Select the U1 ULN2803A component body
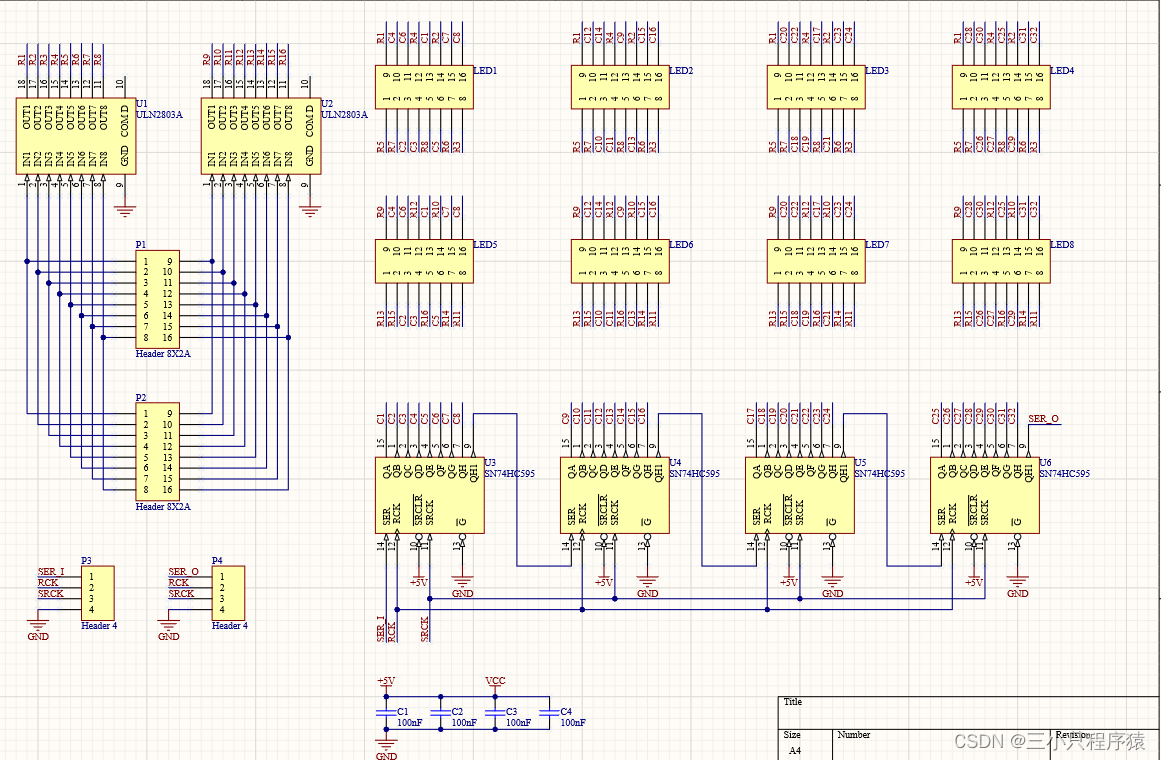The image size is (1161, 760). (76, 136)
